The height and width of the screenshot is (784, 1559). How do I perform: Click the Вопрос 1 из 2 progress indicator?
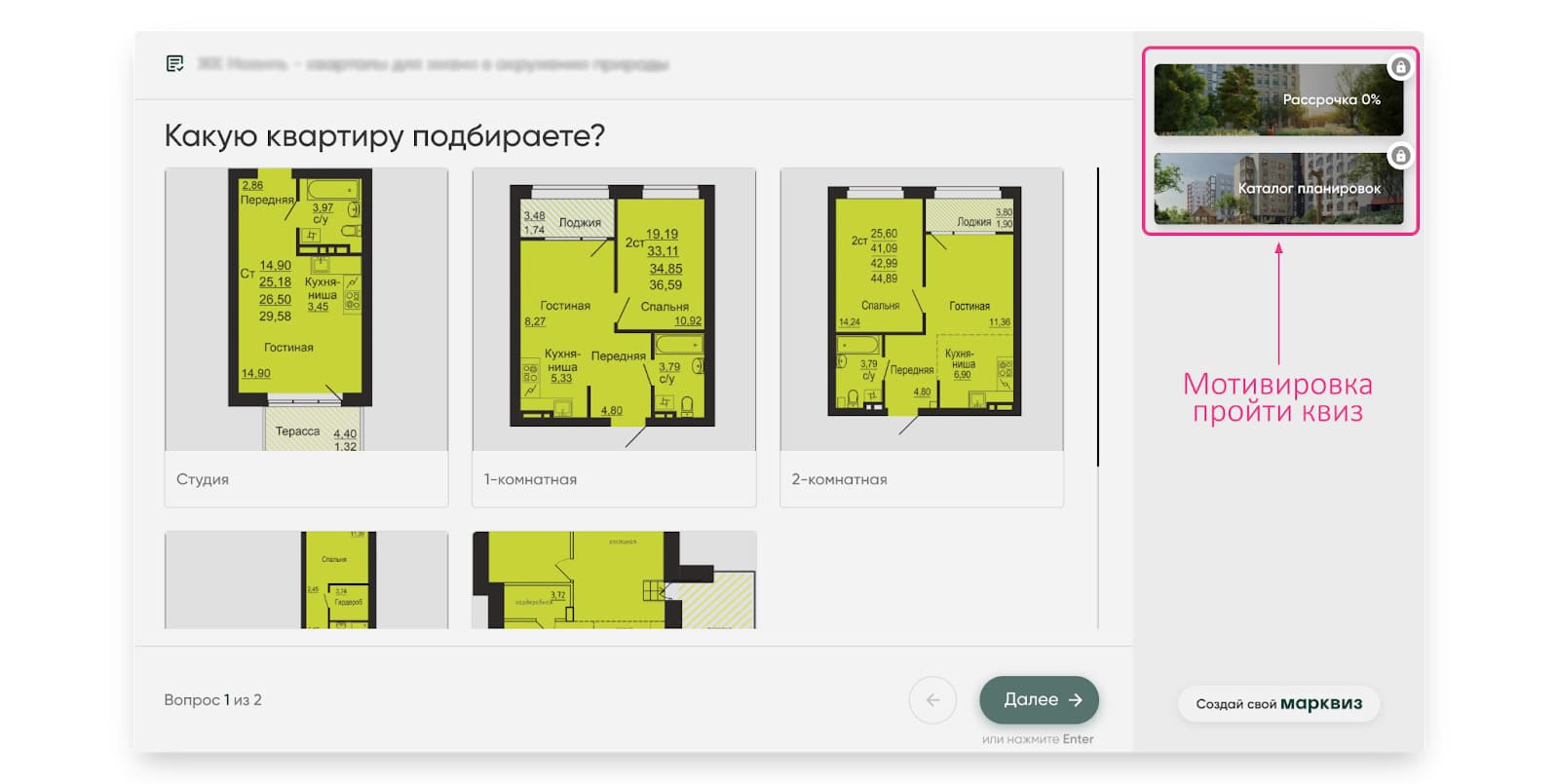(x=212, y=699)
